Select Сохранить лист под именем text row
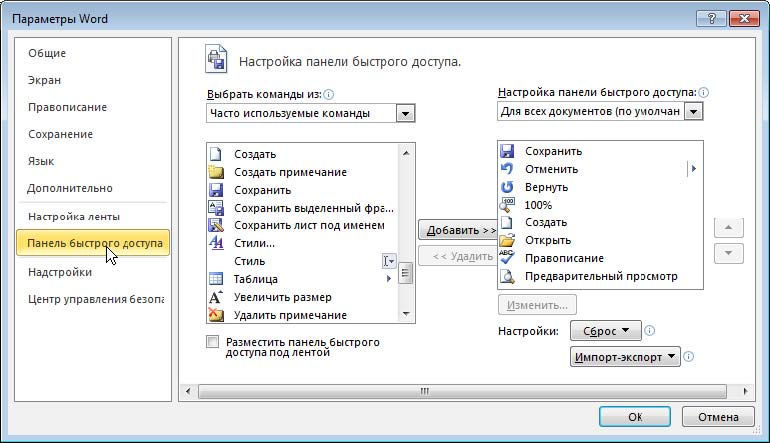The width and height of the screenshot is (770, 443). 309,225
